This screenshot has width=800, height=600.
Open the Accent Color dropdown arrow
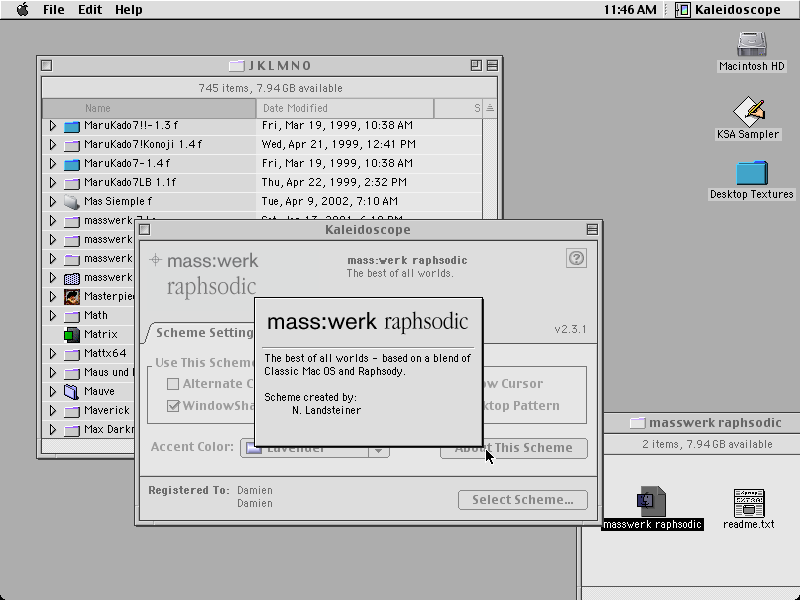(379, 451)
